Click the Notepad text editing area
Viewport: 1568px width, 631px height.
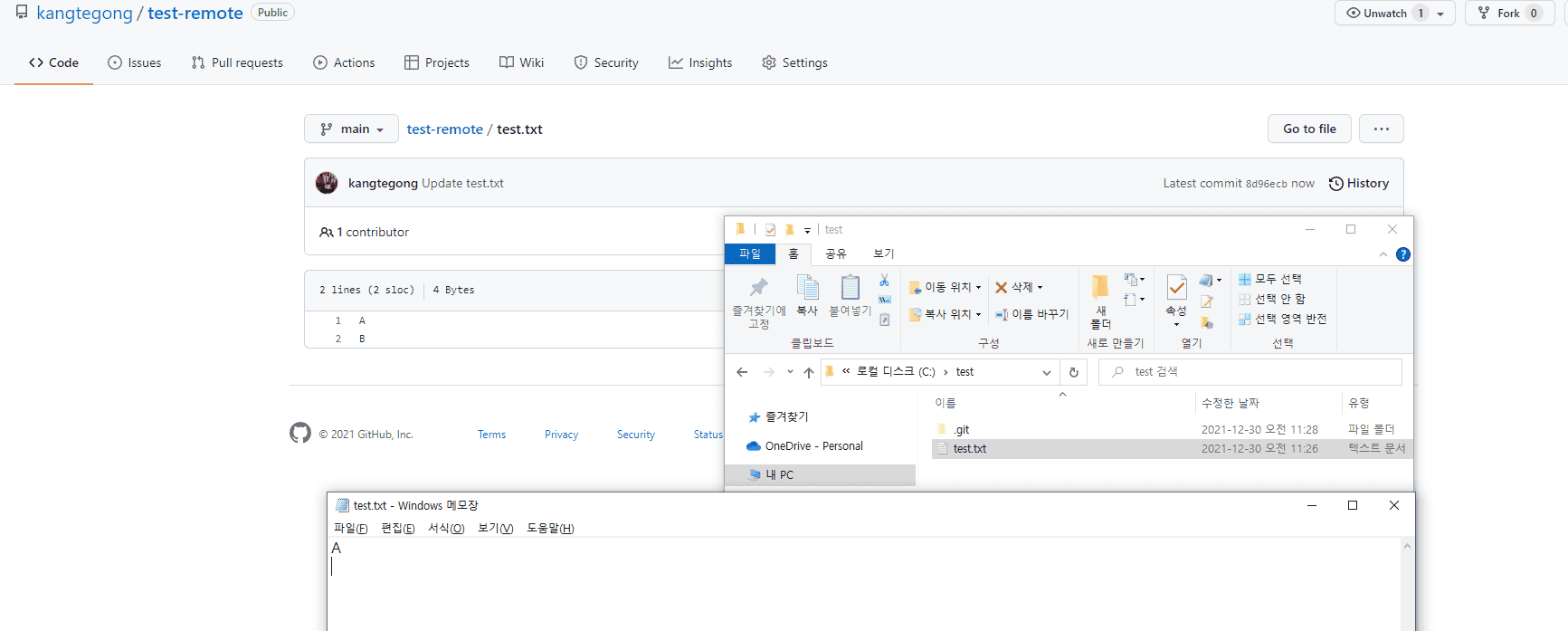pyautogui.click(x=865, y=585)
